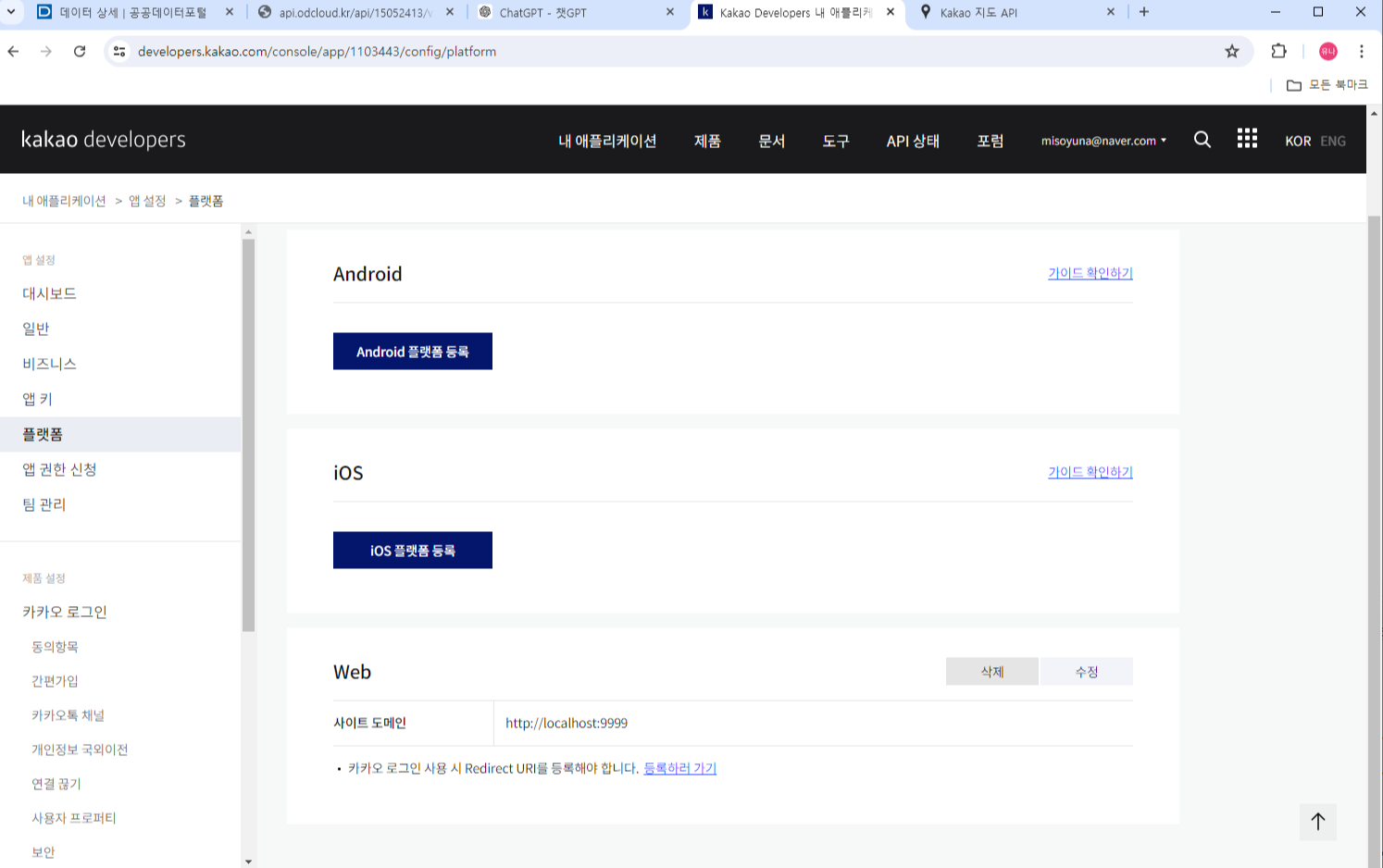Open 간편가입 in the sidebar
This screenshot has height=868, width=1383.
(55, 681)
